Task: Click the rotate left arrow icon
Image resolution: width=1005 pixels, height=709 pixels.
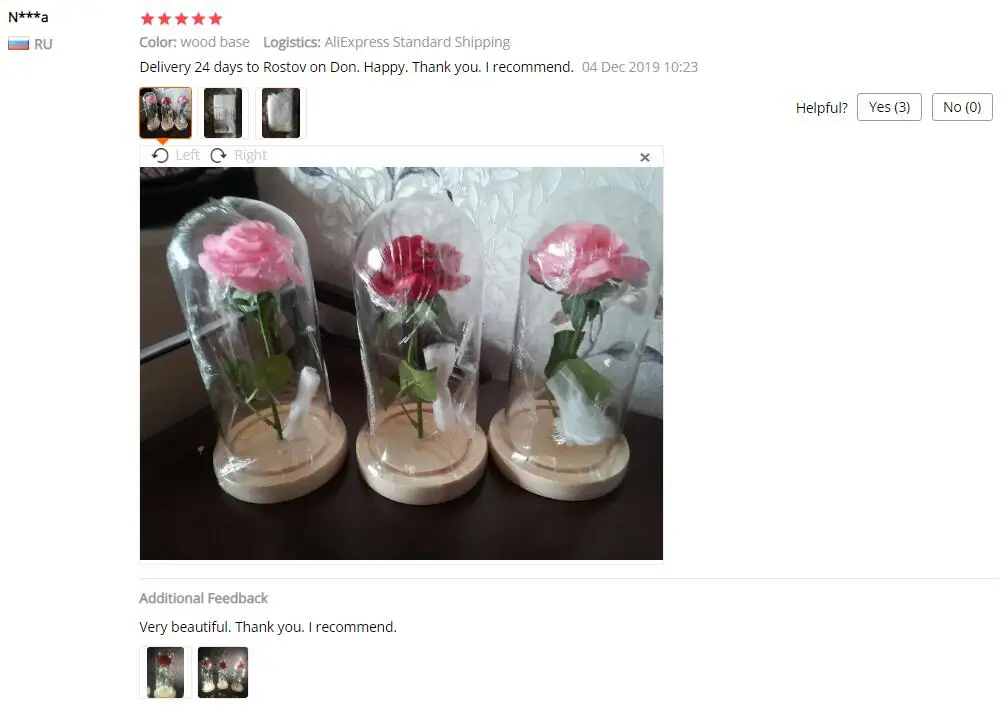Action: [x=160, y=156]
